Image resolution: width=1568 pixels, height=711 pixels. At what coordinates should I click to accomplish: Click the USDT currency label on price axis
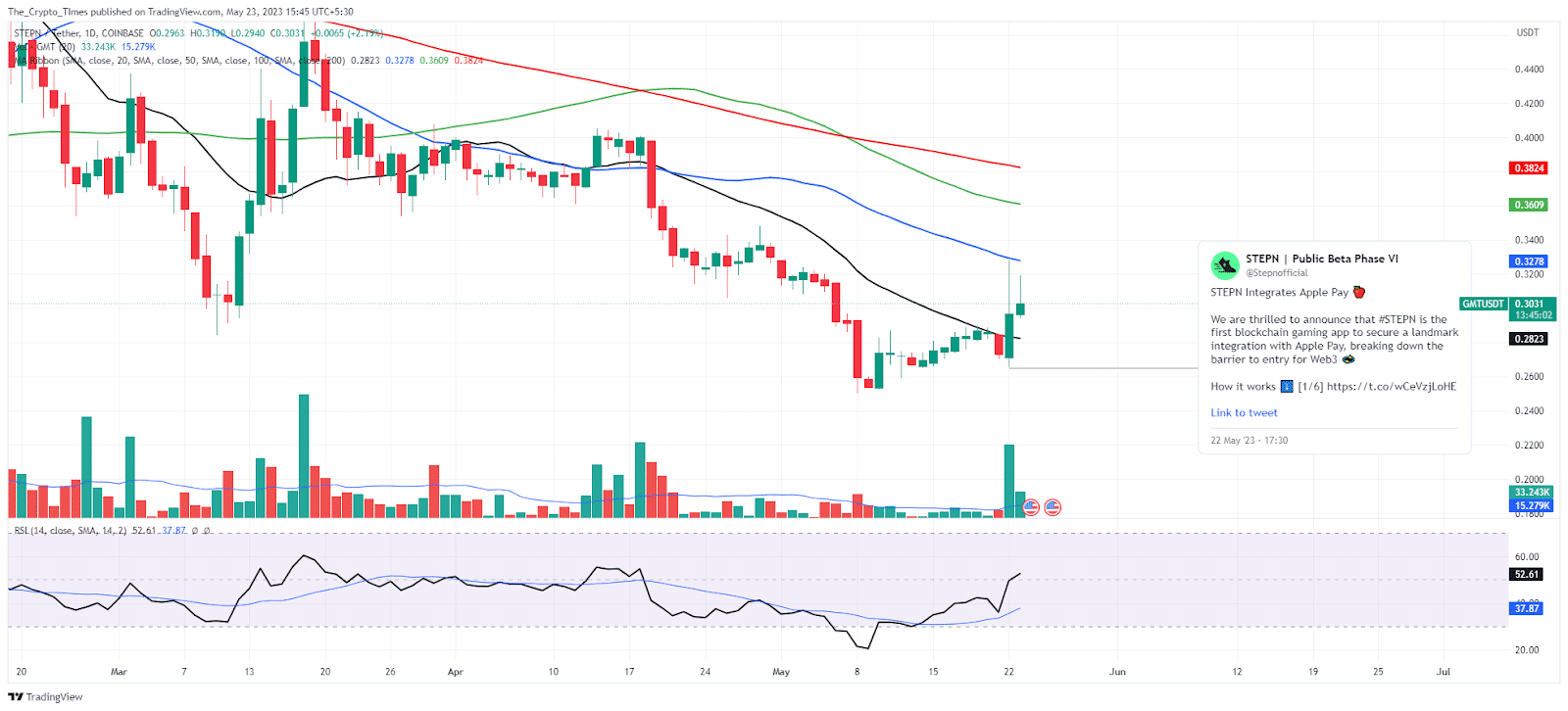[x=1528, y=32]
